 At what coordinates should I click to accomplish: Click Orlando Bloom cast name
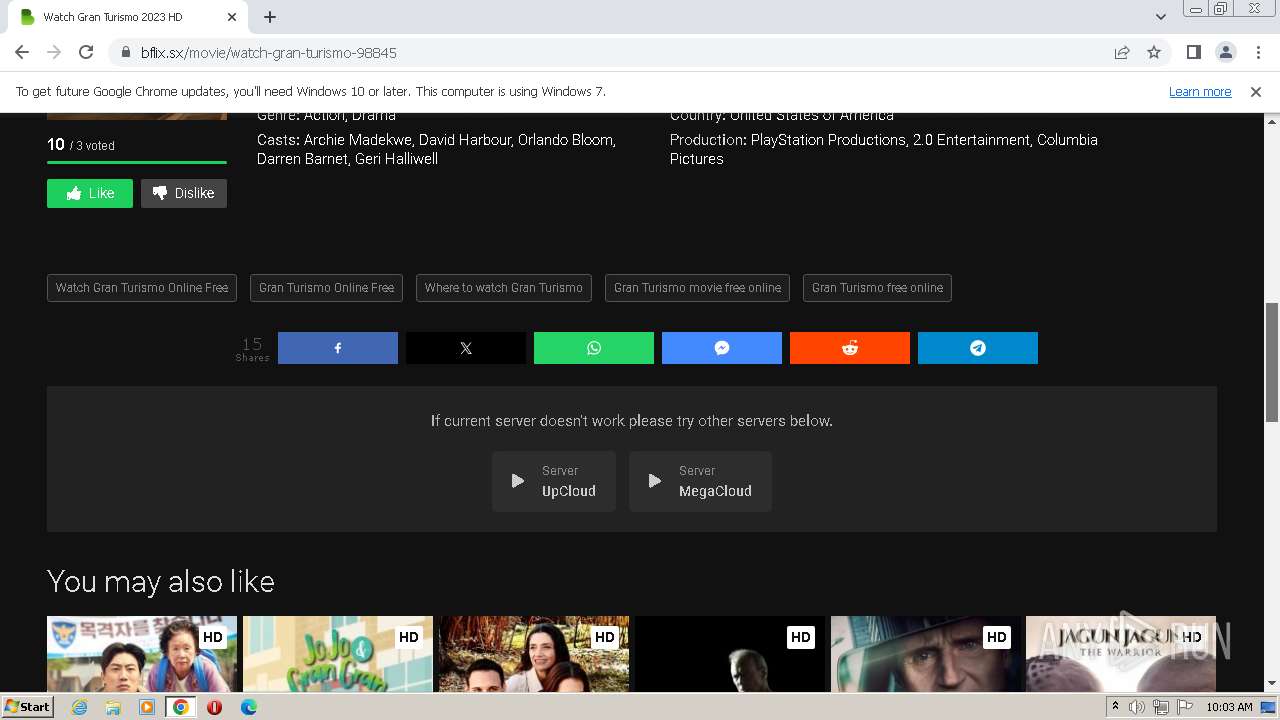[x=564, y=140]
